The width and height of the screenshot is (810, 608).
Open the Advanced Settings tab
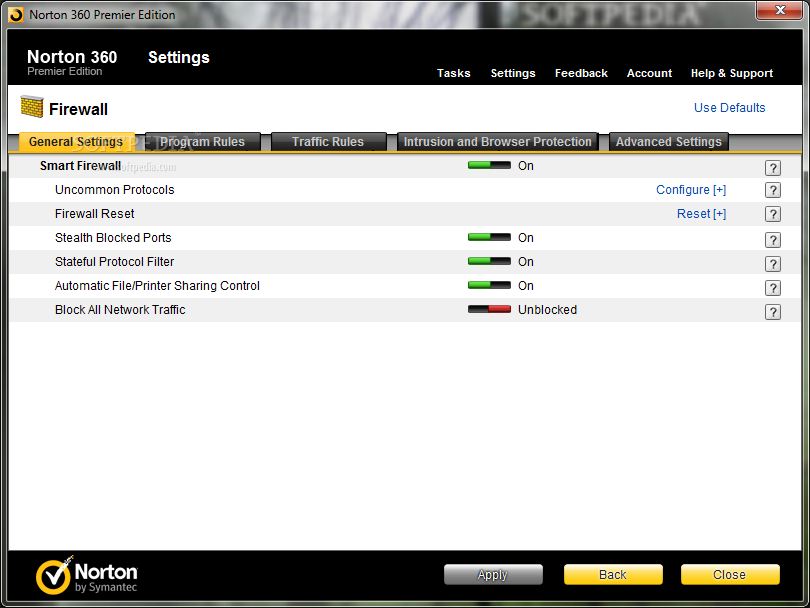(668, 142)
